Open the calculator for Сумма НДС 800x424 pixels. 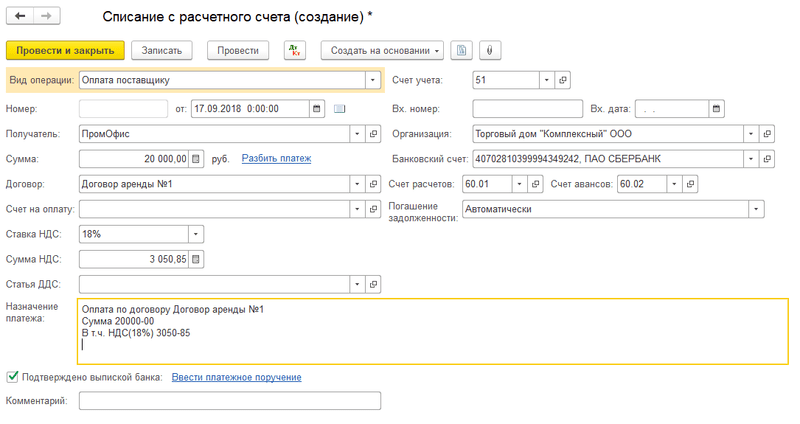(196, 259)
